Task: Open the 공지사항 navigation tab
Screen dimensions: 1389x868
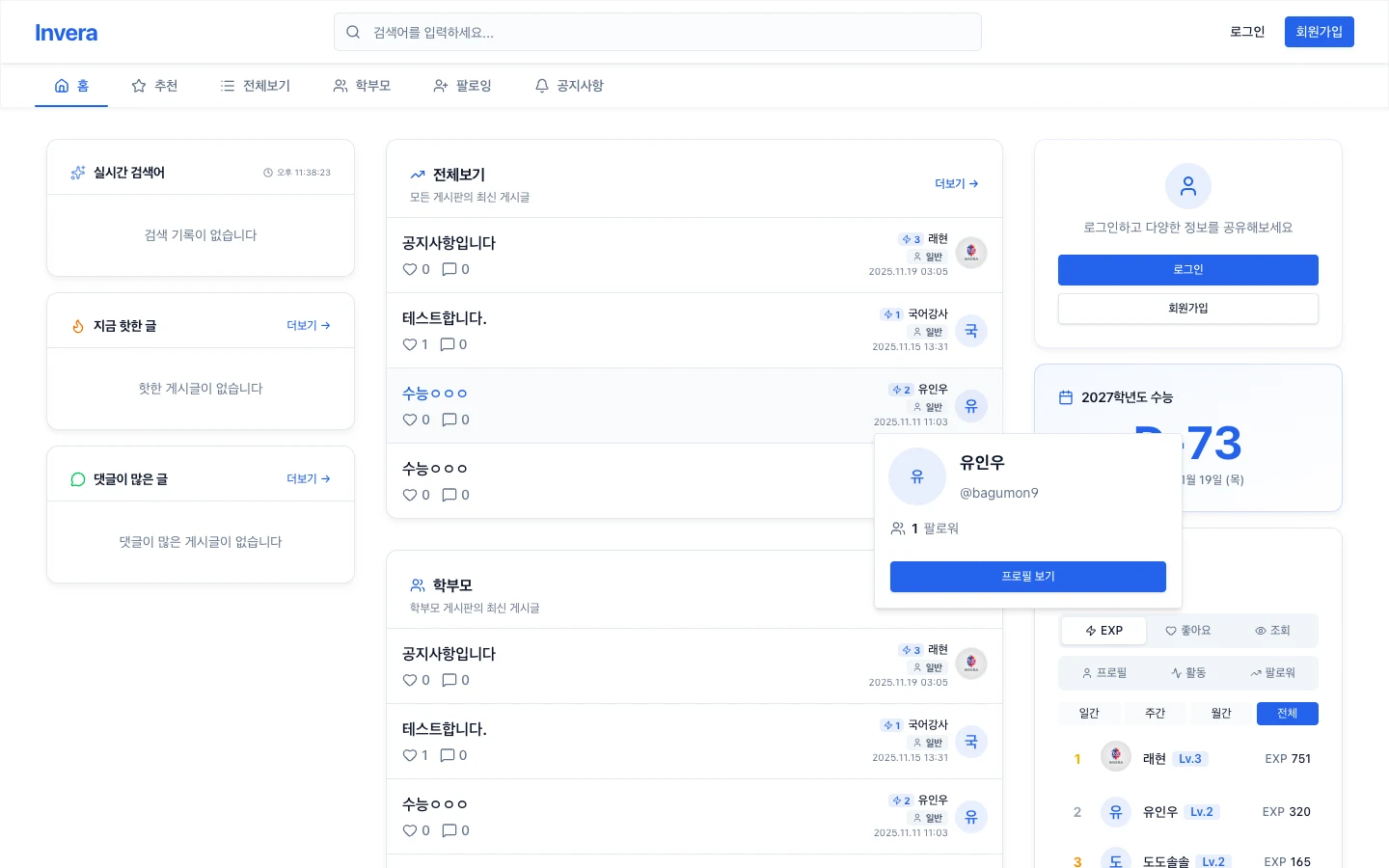Action: click(569, 86)
